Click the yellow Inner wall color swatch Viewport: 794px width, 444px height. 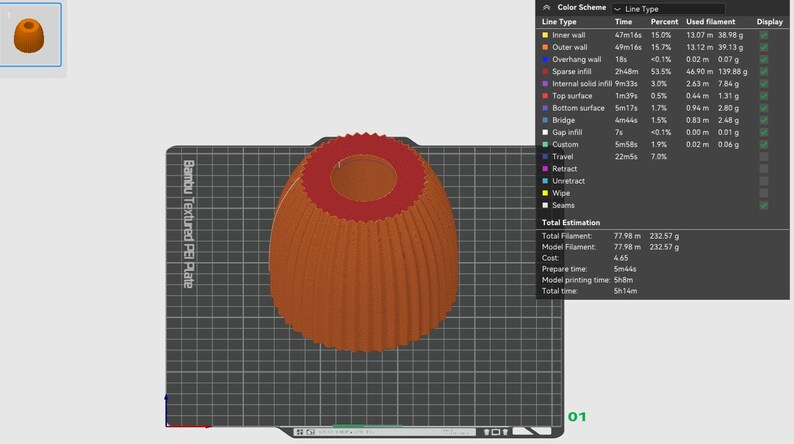[545, 35]
